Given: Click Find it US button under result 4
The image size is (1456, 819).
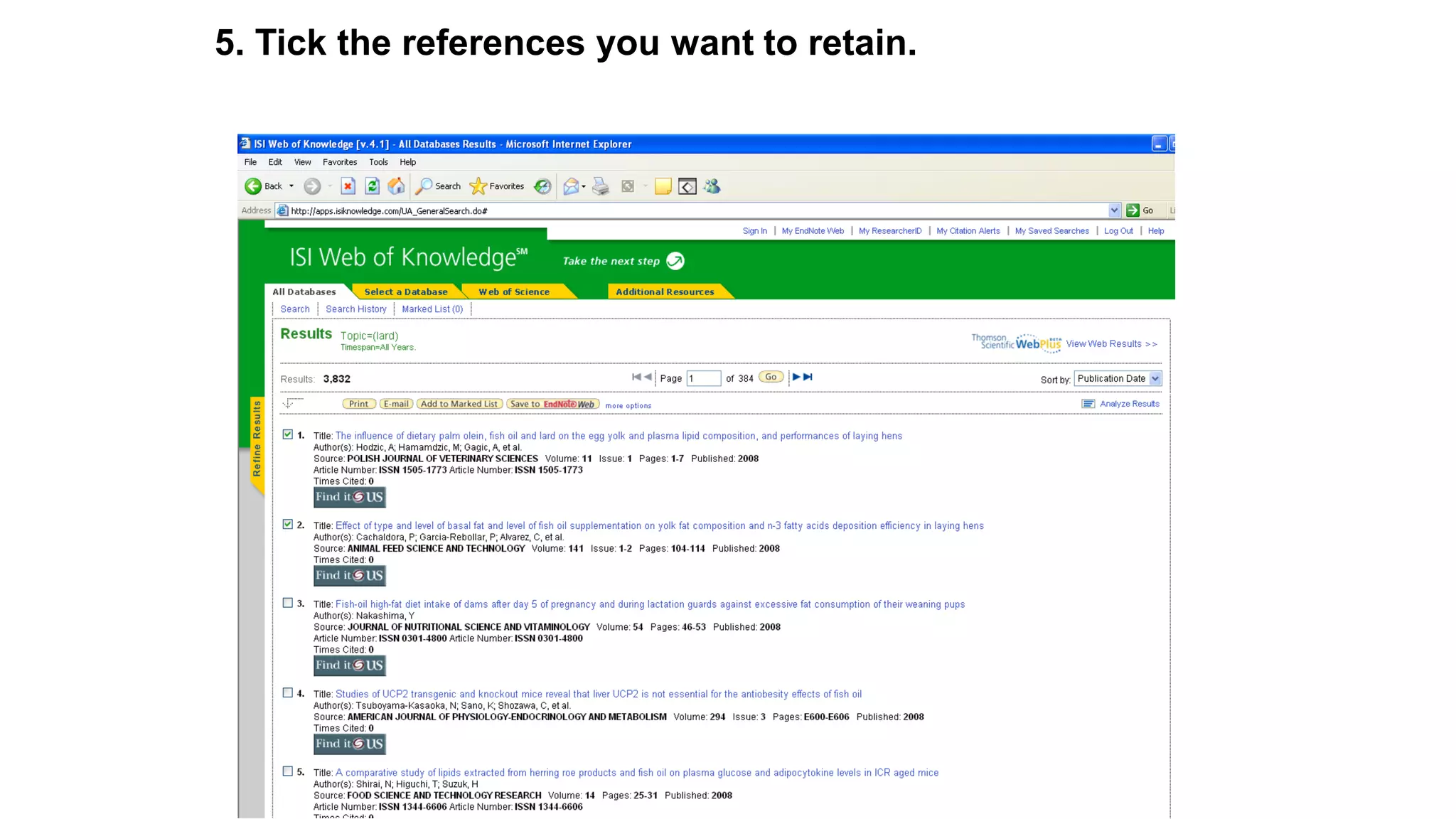Looking at the screenshot, I should point(350,744).
